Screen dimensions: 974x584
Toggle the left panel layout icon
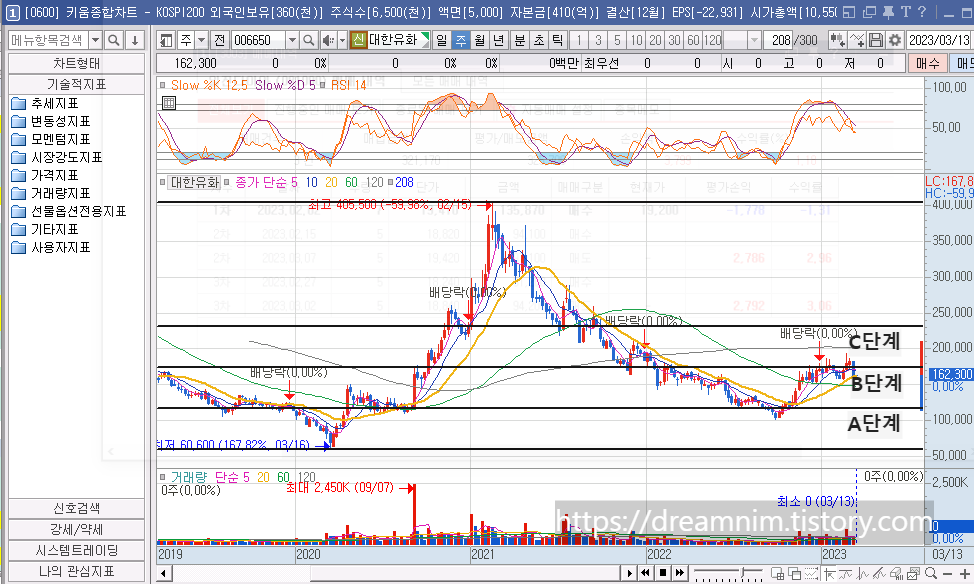(x=166, y=40)
